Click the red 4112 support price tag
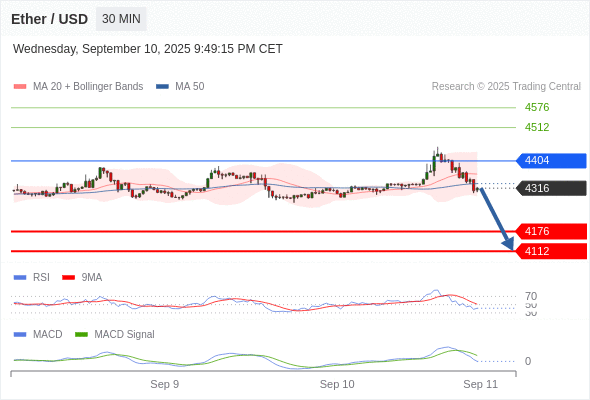This screenshot has width=590, height=400. pos(551,251)
